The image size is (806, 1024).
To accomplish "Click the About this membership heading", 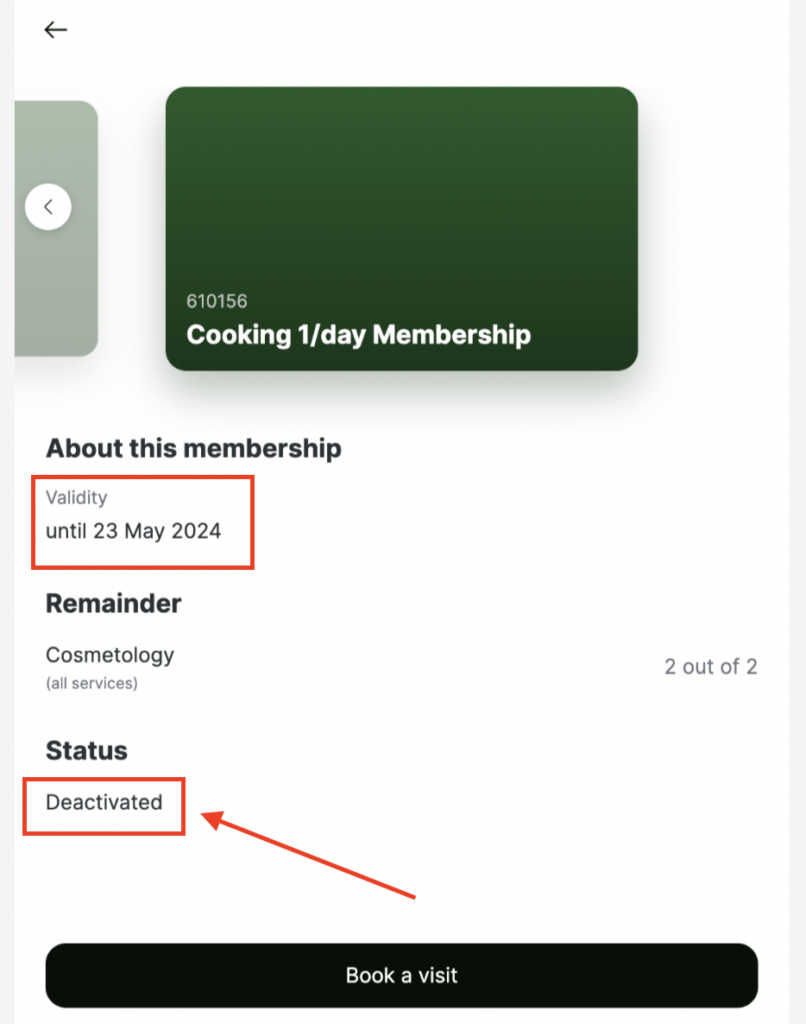I will coord(193,448).
